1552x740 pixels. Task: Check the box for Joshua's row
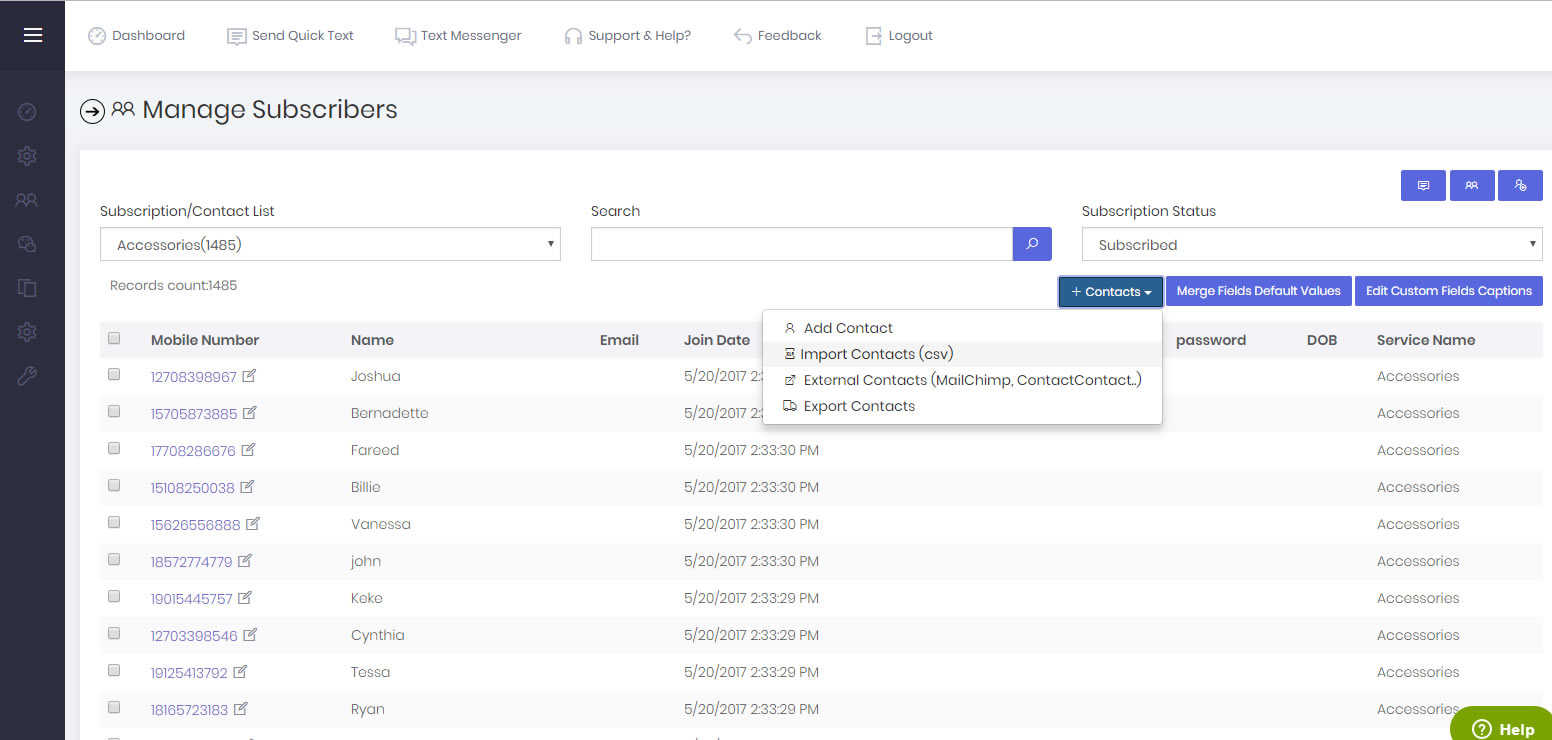click(114, 375)
